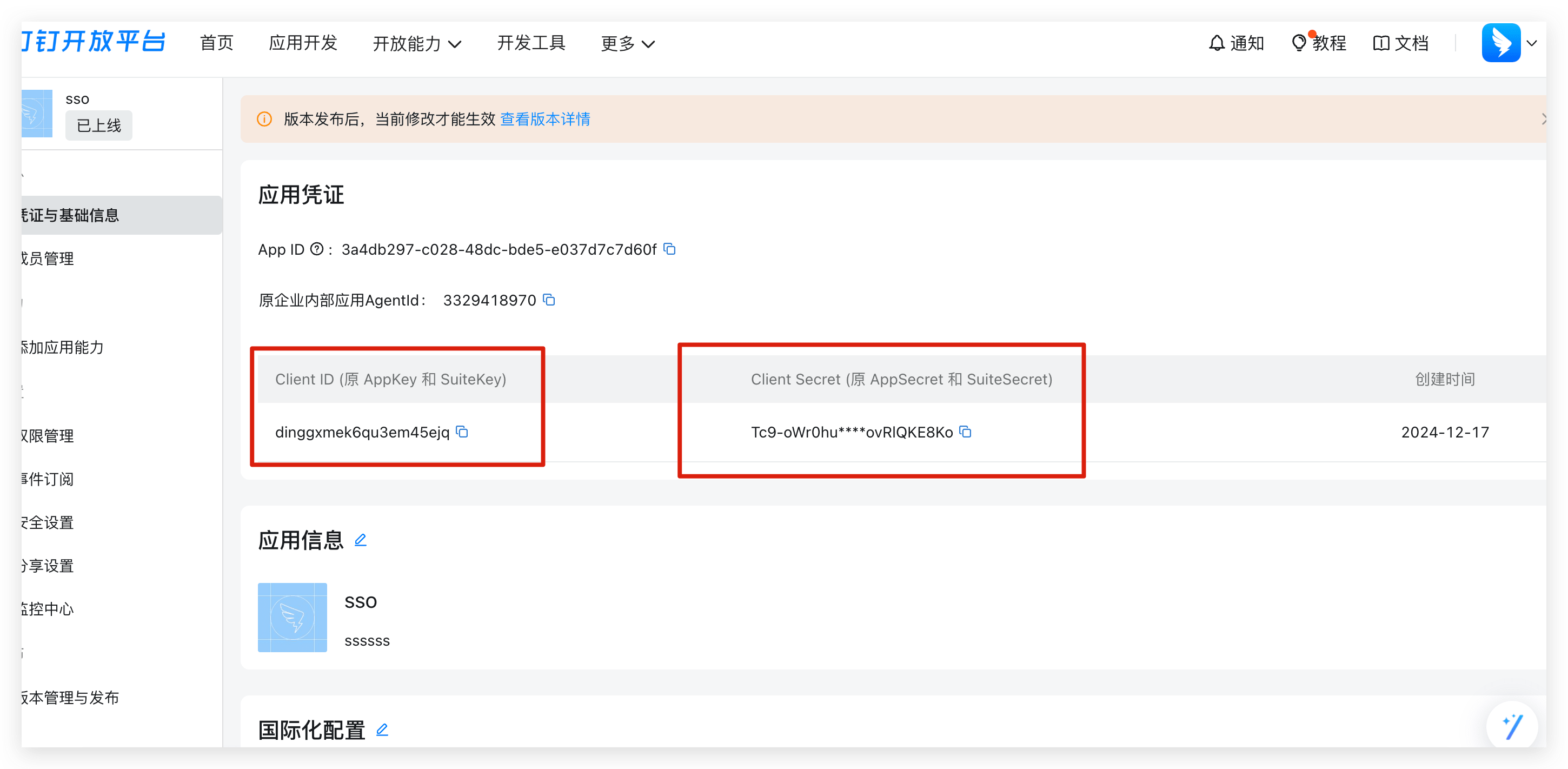Select 事件订阅 in the sidebar
Image resolution: width=1568 pixels, height=769 pixels.
pos(48,479)
